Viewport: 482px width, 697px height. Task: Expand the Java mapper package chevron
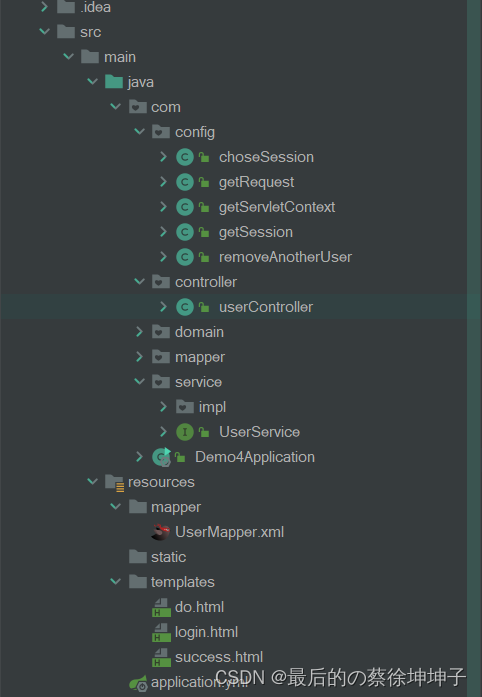(x=139, y=357)
